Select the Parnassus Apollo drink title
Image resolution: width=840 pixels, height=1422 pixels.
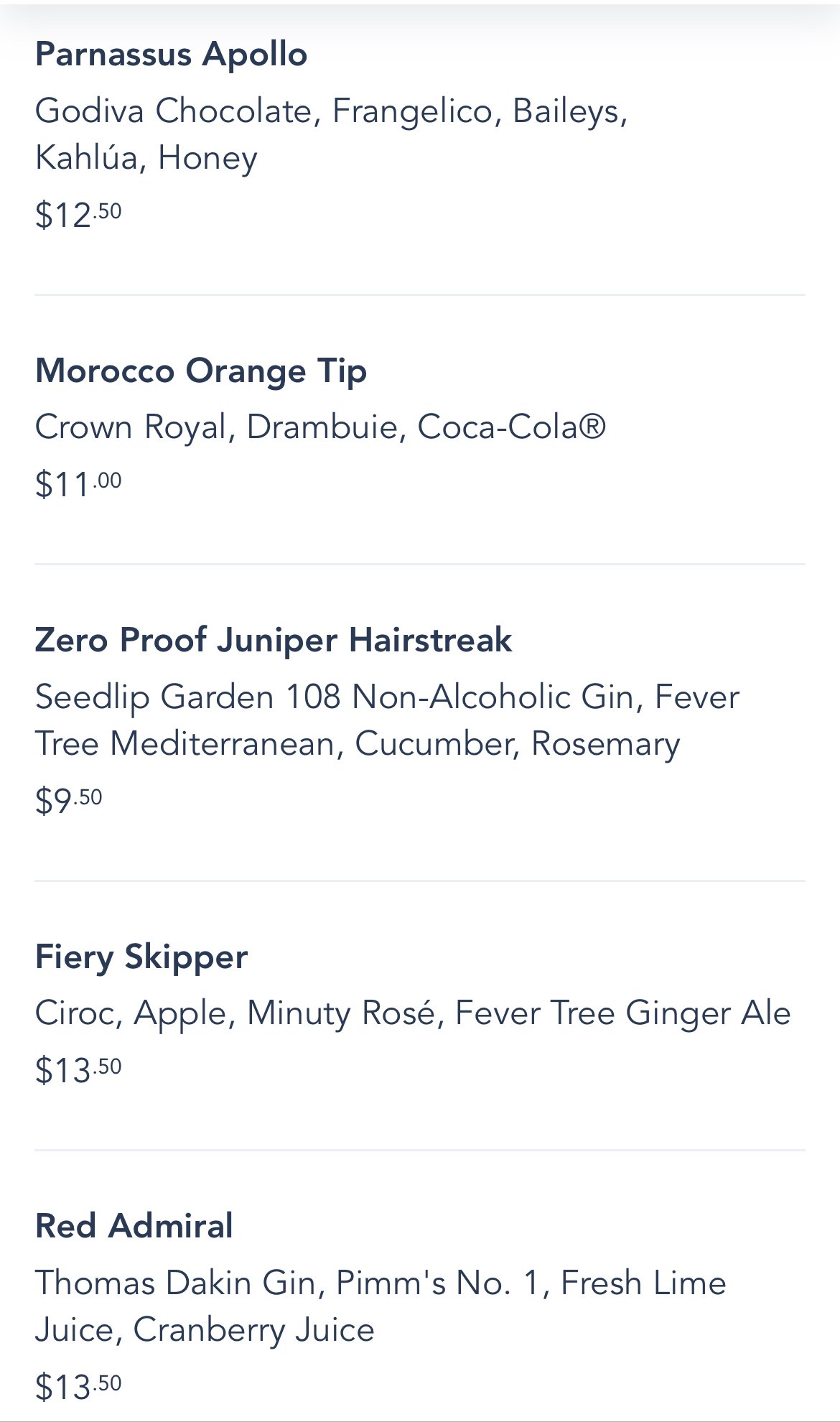(x=171, y=55)
